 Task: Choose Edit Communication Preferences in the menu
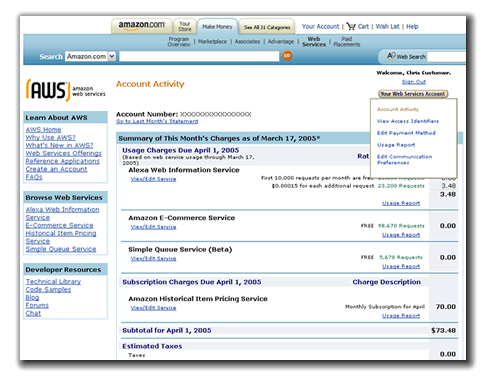404,160
